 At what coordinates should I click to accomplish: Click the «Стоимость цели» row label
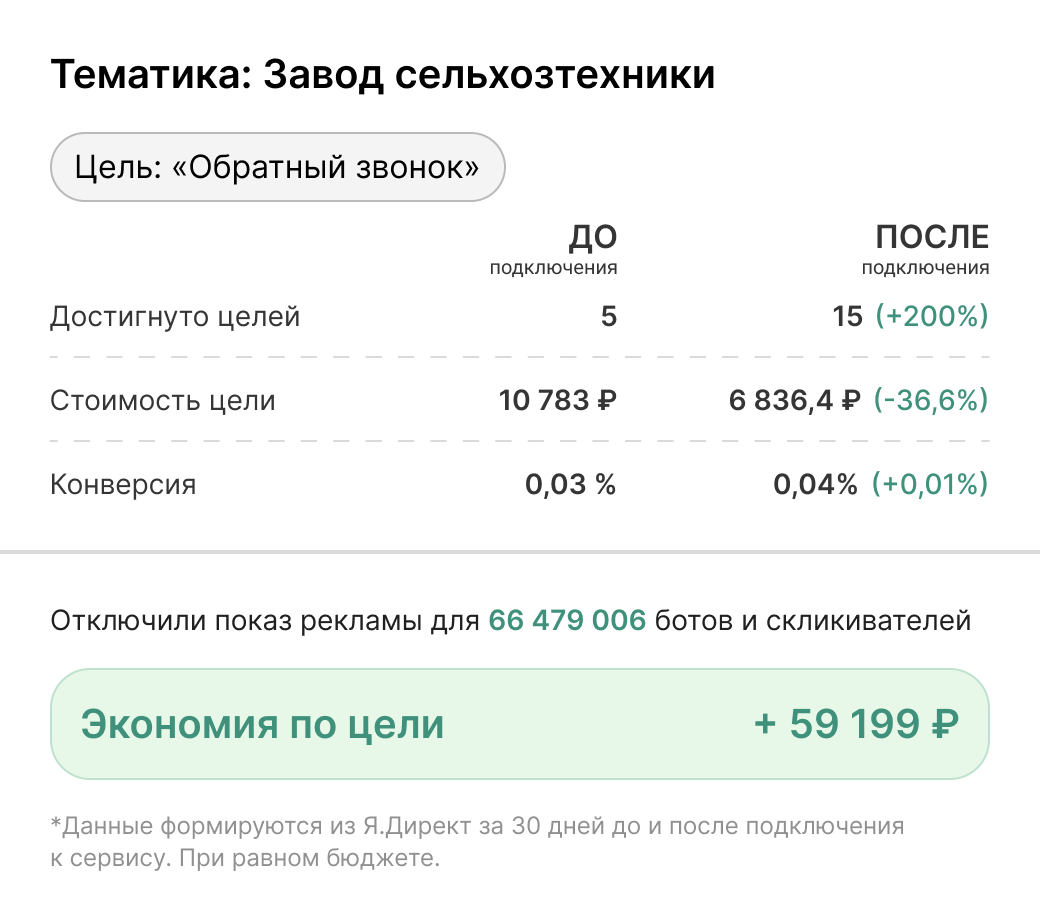163,402
